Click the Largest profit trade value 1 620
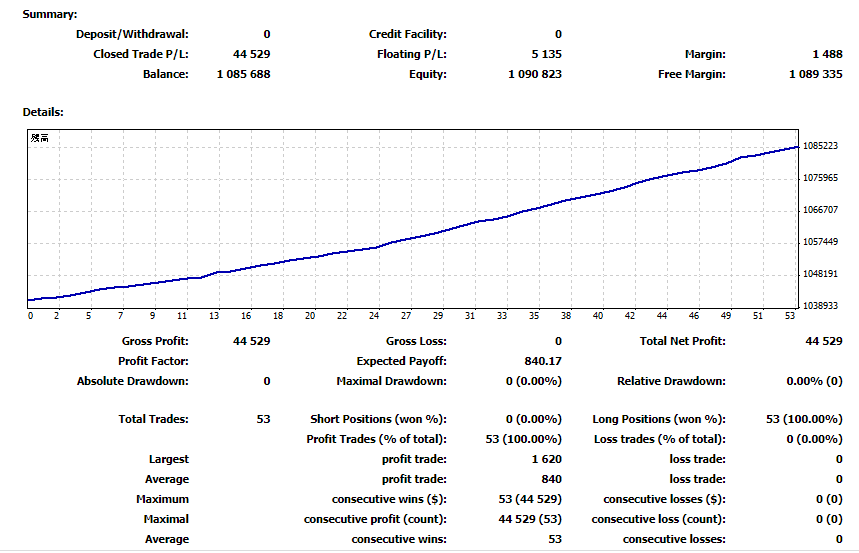The image size is (859, 553). (x=546, y=459)
